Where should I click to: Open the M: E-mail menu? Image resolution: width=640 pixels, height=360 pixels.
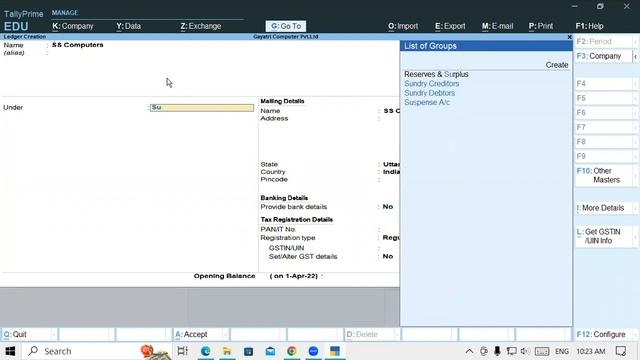click(497, 26)
